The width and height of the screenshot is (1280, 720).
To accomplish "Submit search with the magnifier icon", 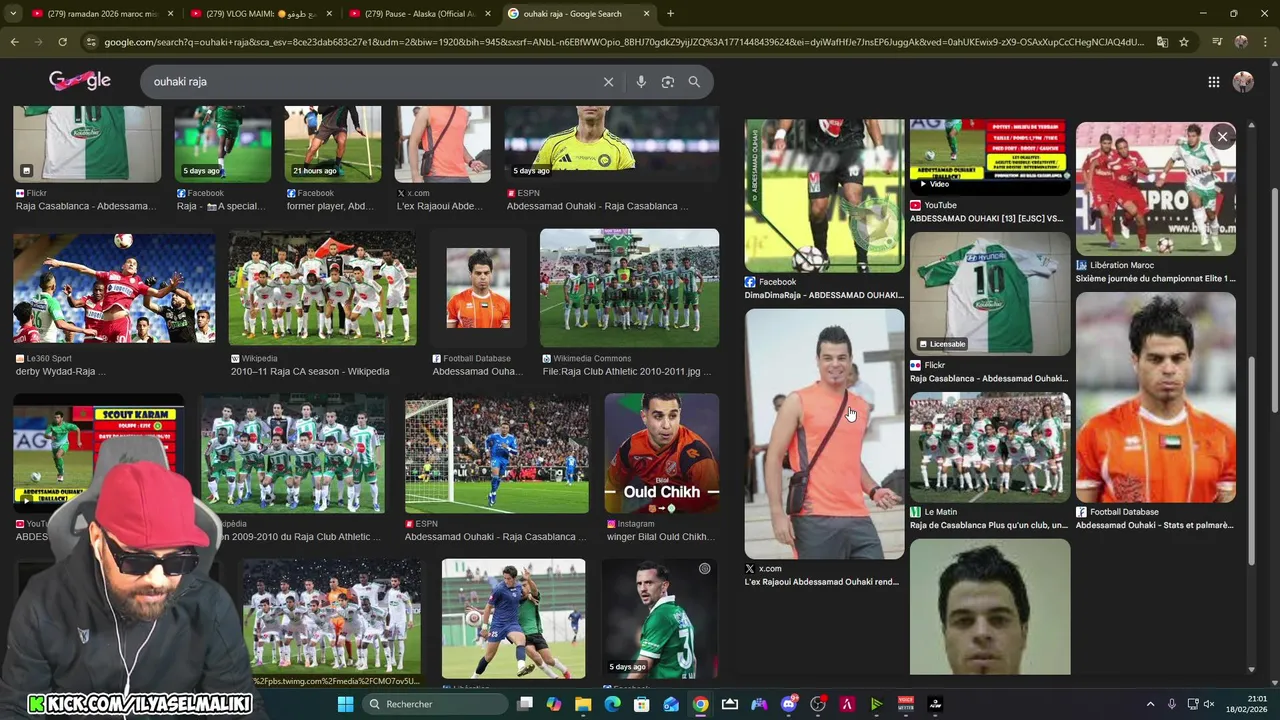I will tap(694, 82).
